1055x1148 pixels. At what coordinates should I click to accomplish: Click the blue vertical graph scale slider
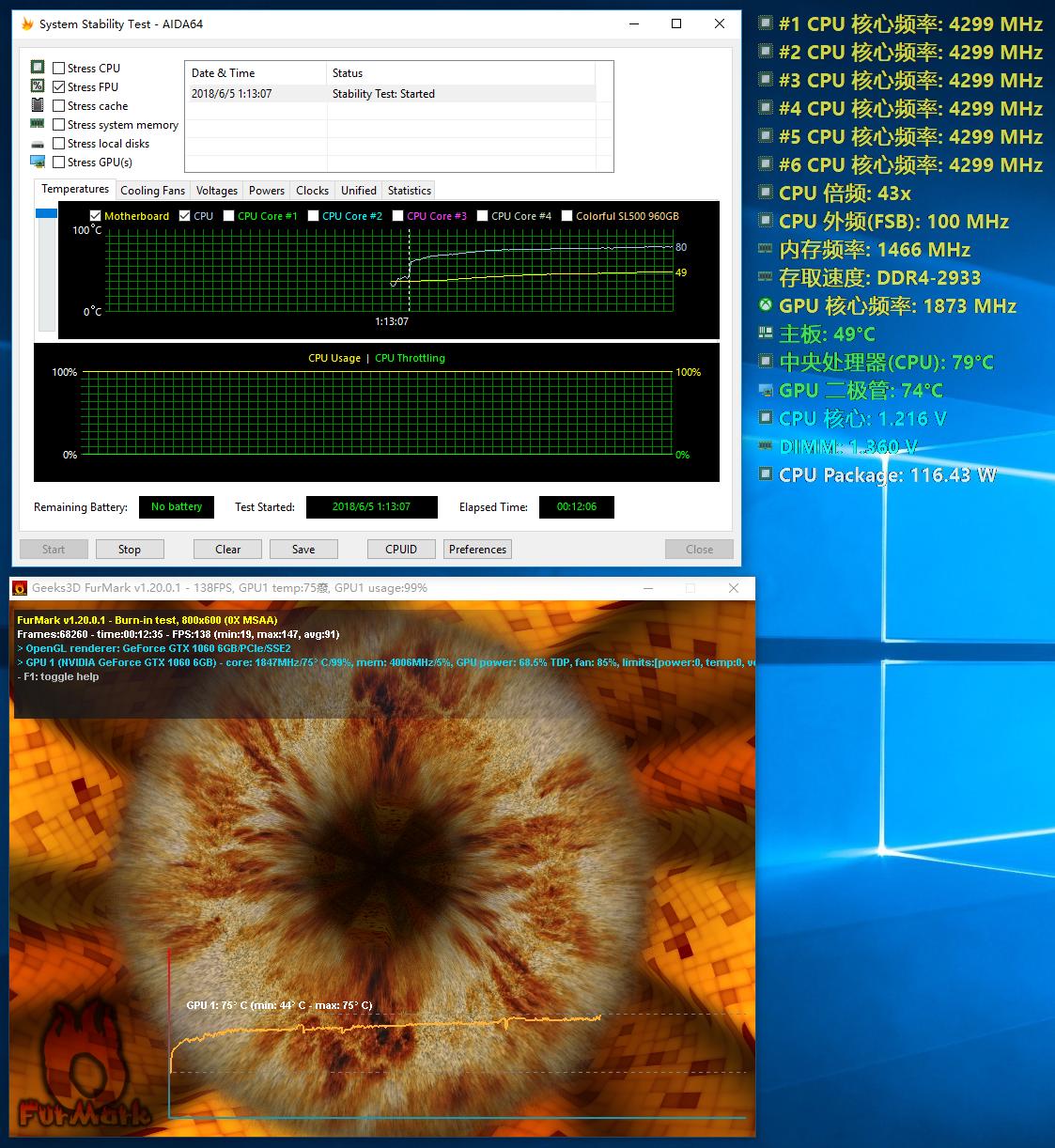[46, 213]
